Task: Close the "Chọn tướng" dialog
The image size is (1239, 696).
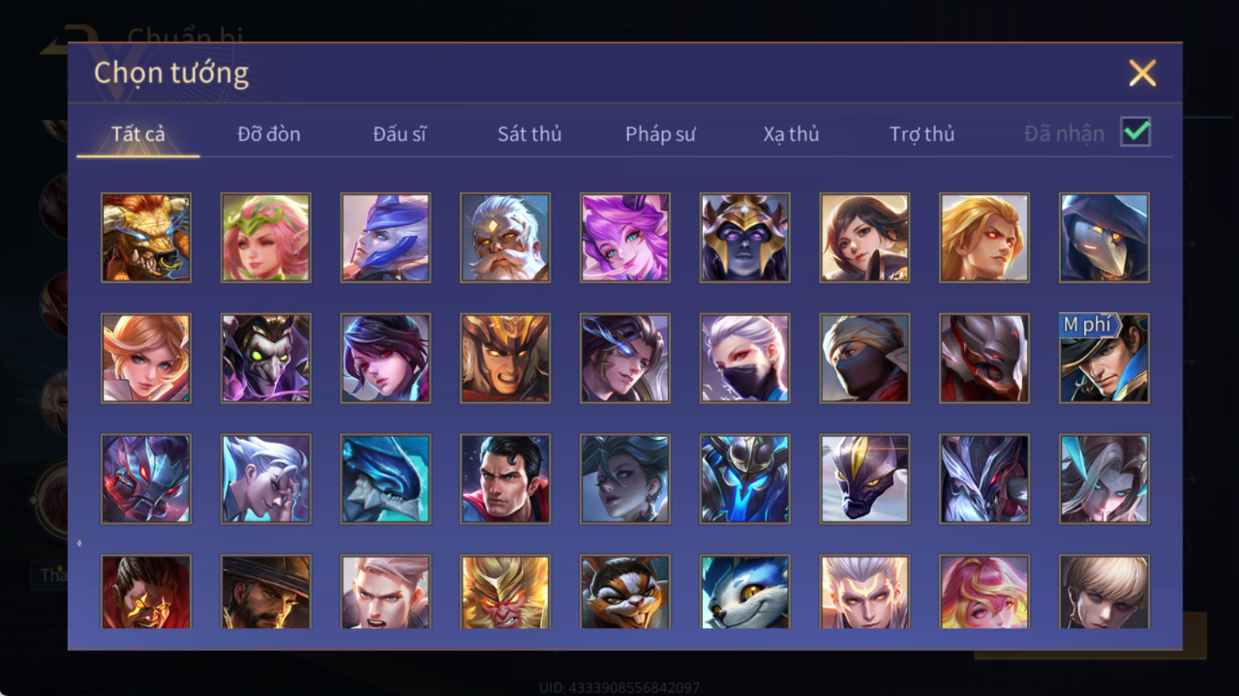Action: coord(1142,73)
